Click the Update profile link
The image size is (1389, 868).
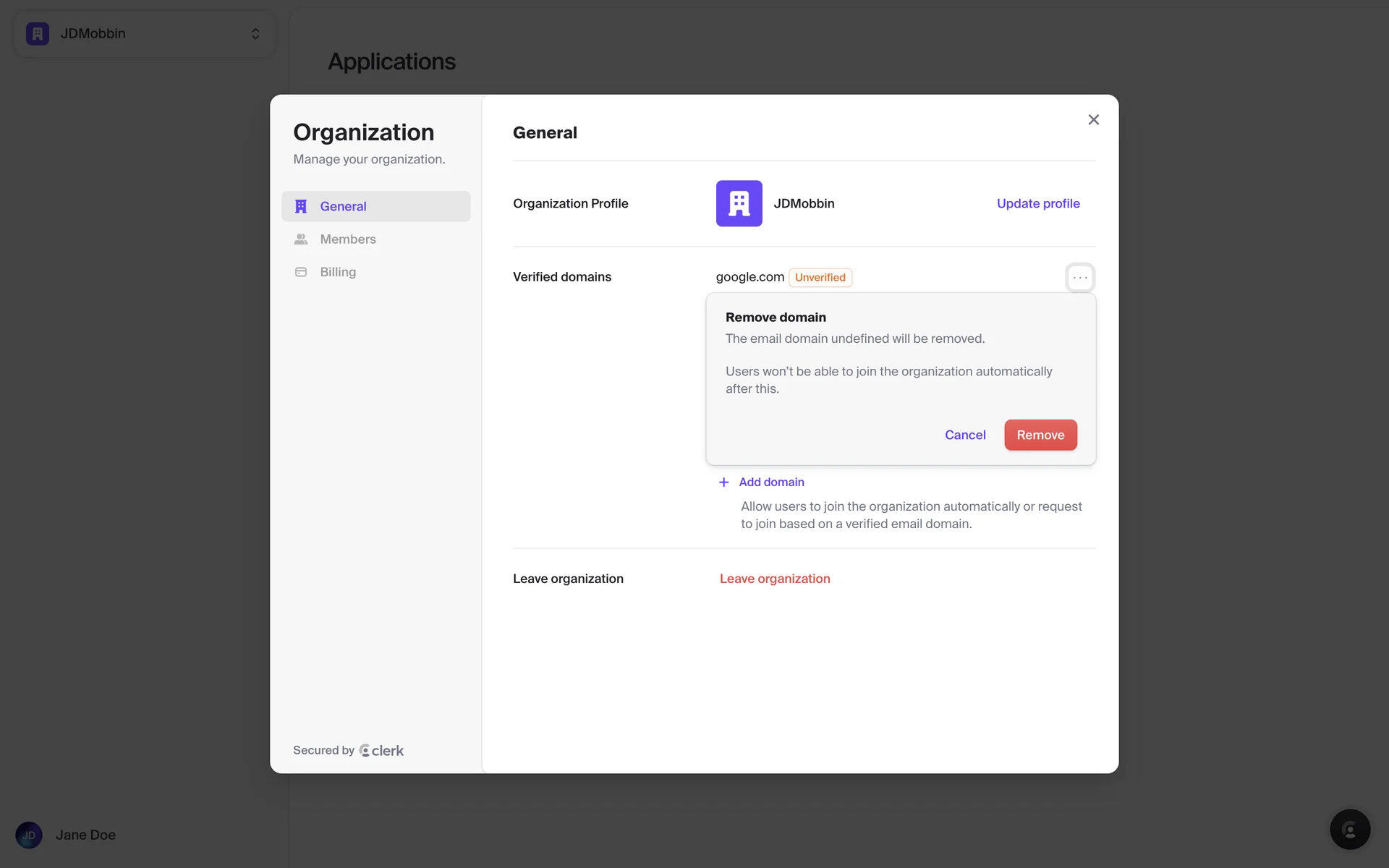click(1037, 203)
